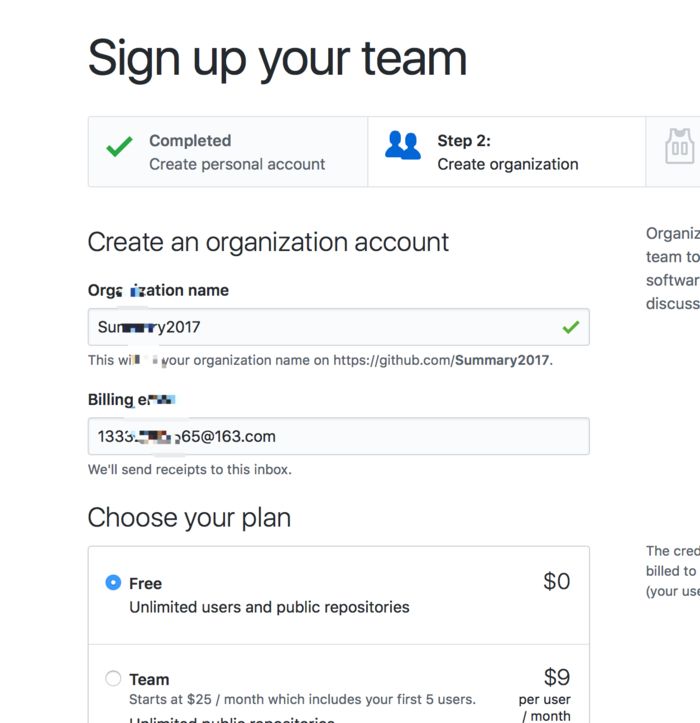Open the Completed Create personal account step

coord(237,152)
